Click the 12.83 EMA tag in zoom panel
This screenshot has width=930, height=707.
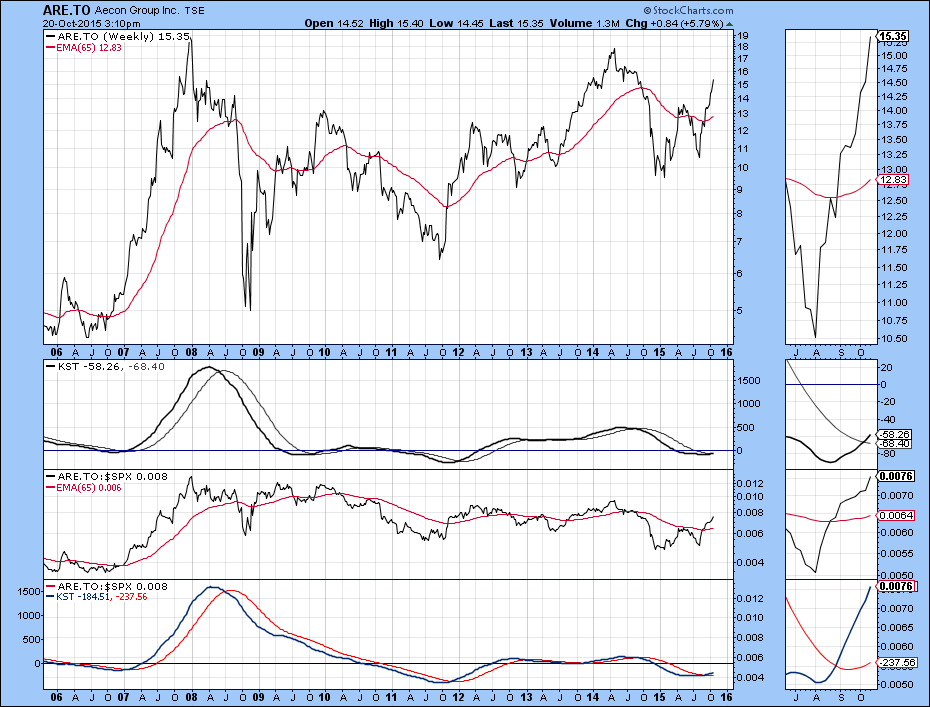(892, 179)
